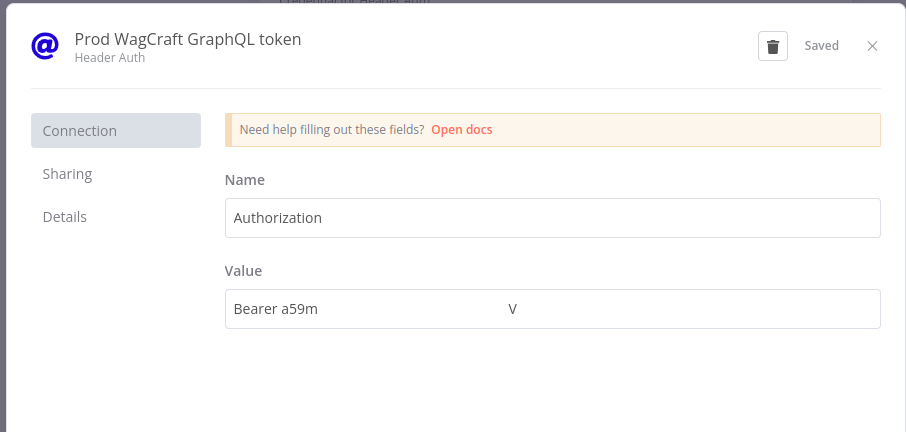
Task: Click the blue @ Header Auth credential icon
Action: coord(45,46)
